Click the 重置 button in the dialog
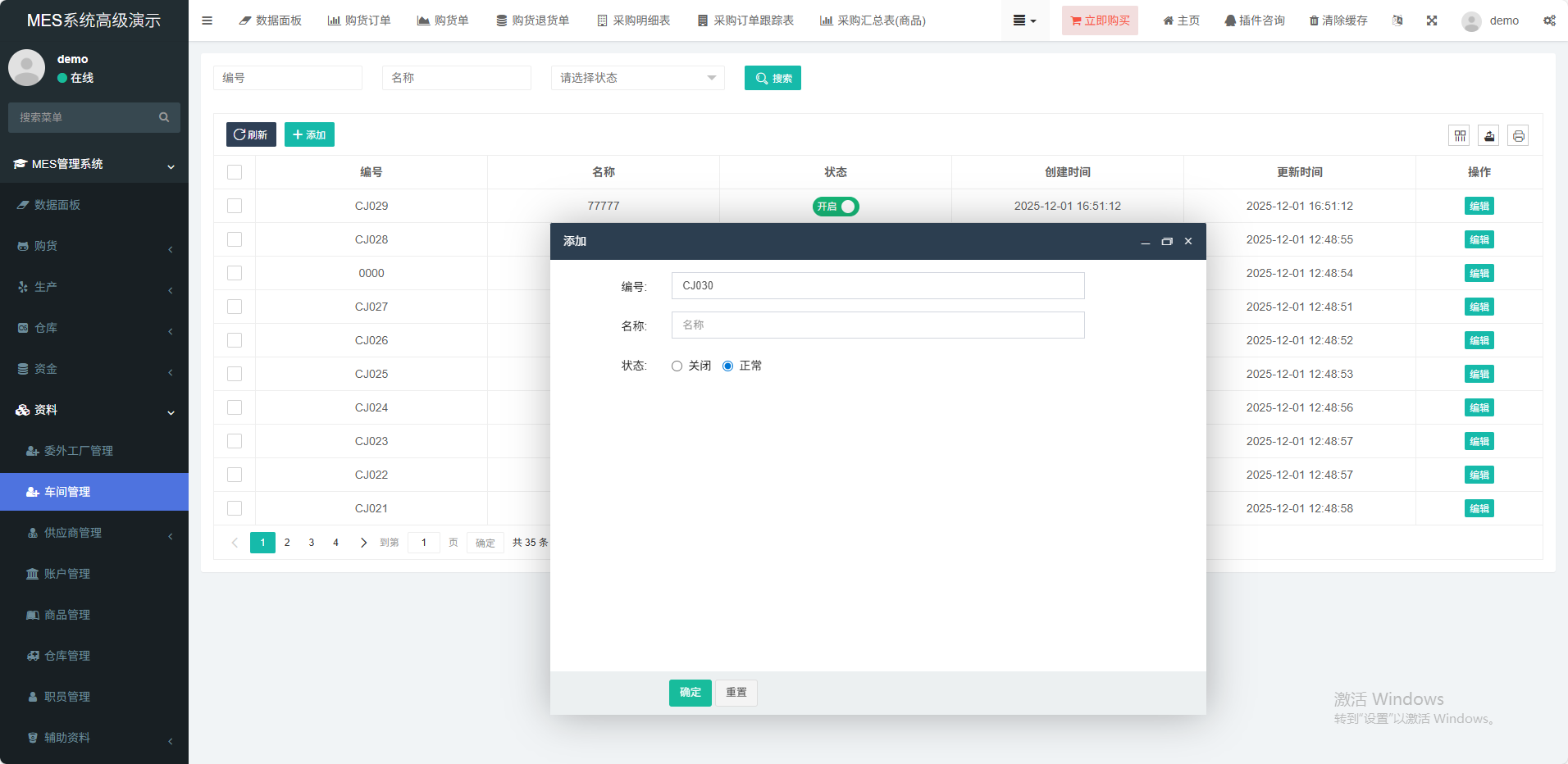Viewport: 1568px width, 764px height. click(x=736, y=693)
